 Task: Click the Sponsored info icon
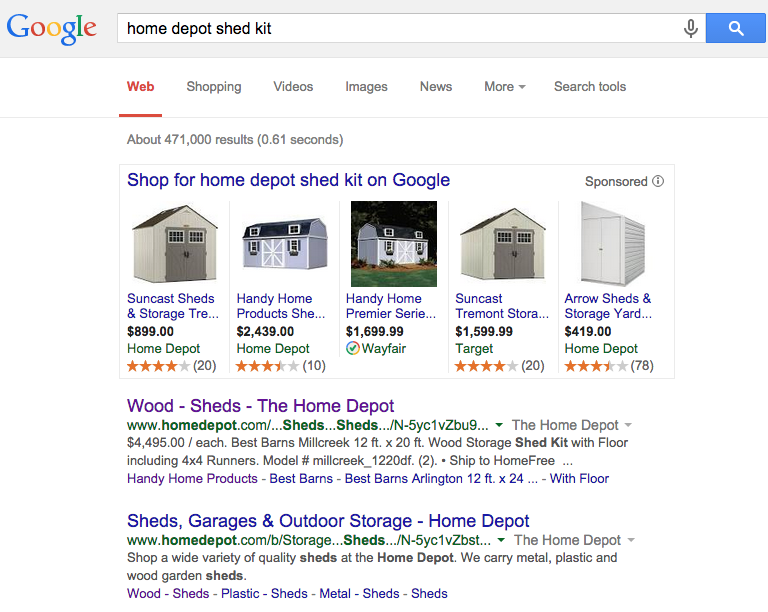pyautogui.click(x=658, y=182)
